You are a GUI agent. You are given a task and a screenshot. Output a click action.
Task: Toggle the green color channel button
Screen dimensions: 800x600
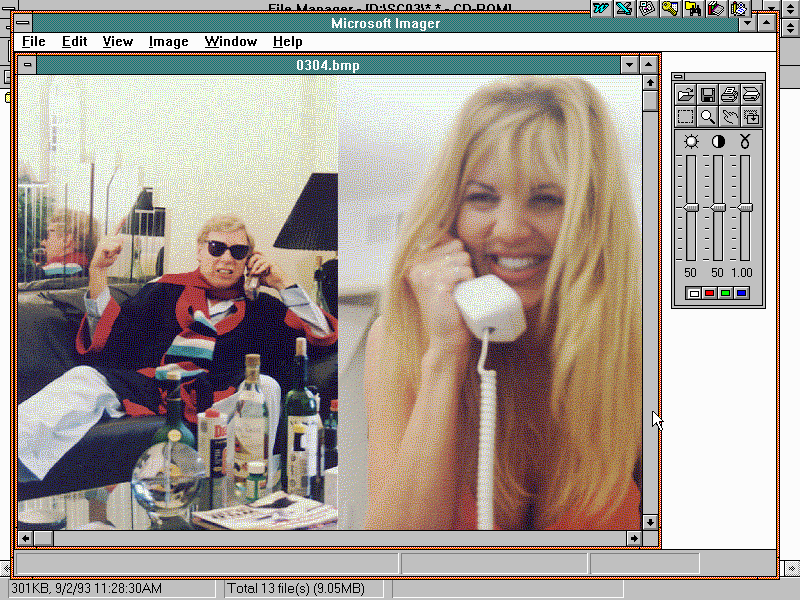[725, 294]
